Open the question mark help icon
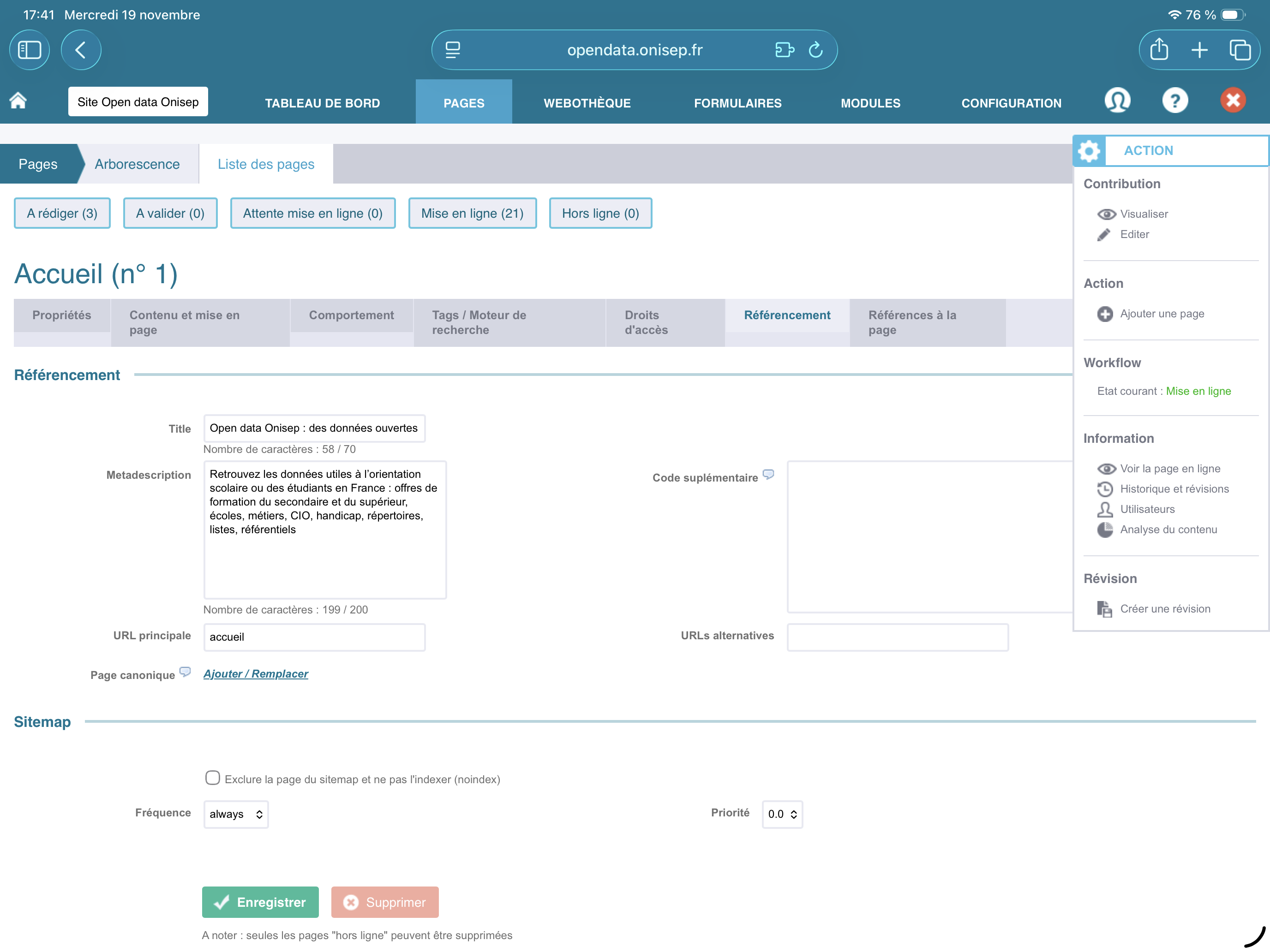The width and height of the screenshot is (1270, 952). point(1174,101)
